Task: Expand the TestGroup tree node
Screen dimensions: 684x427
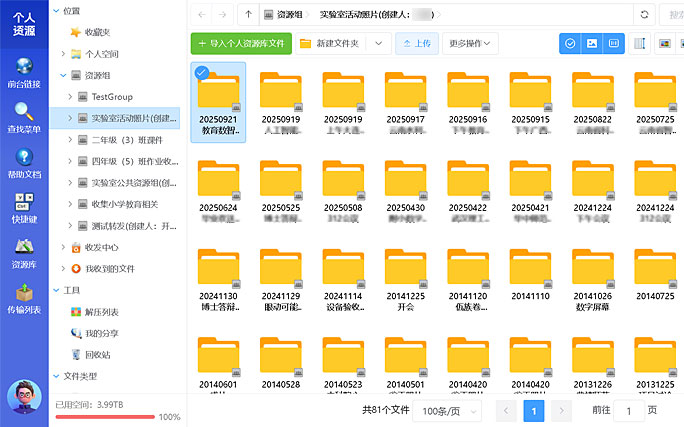Action: 69,97
